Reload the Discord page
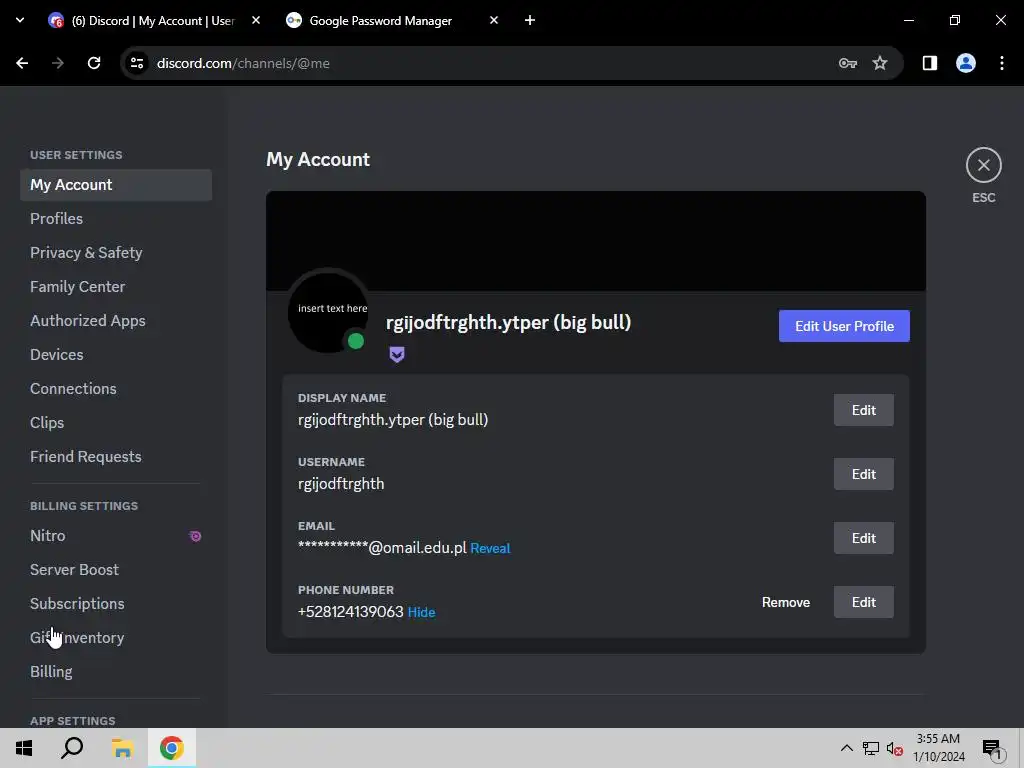 point(94,63)
